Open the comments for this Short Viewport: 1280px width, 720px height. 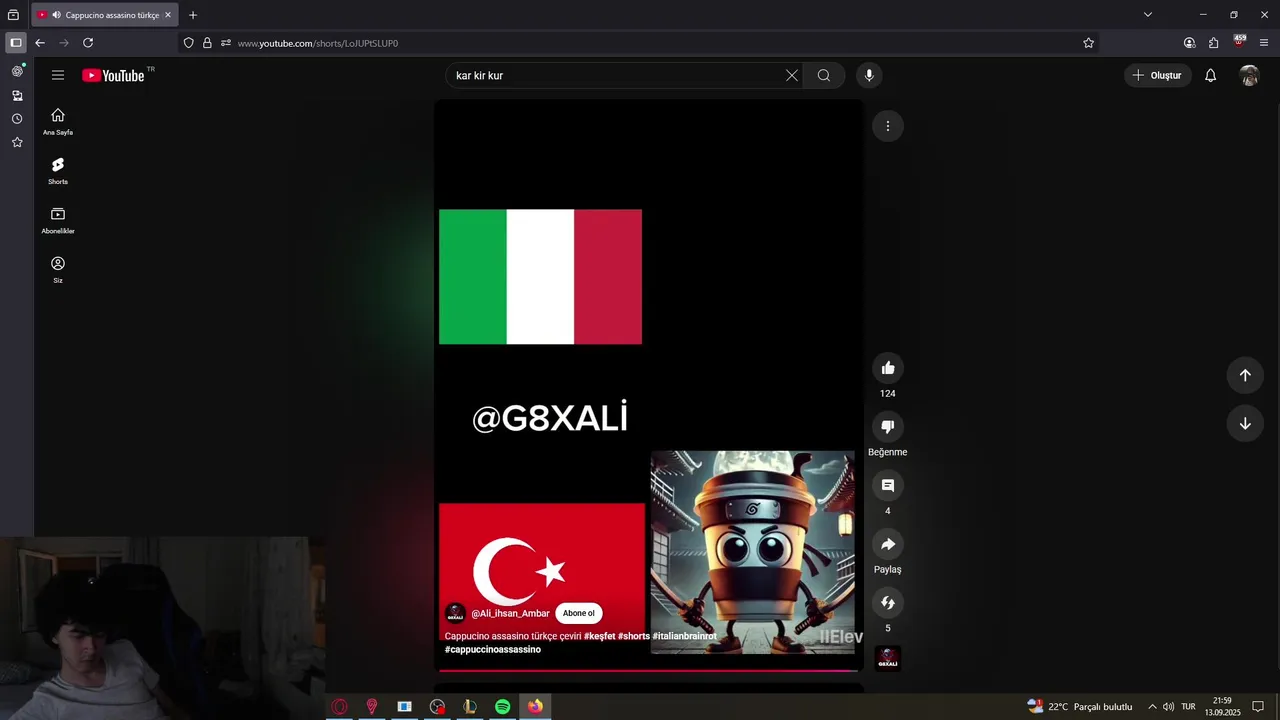[x=887, y=486]
